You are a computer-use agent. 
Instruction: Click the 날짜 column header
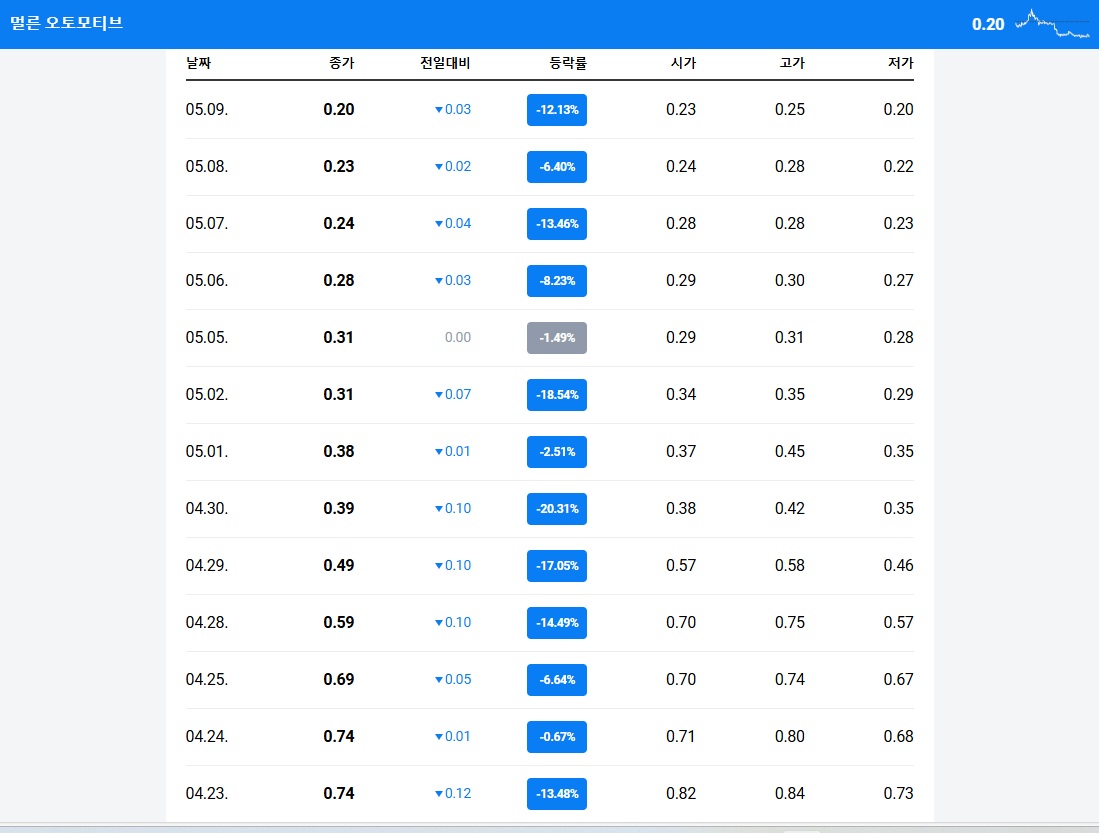click(198, 63)
